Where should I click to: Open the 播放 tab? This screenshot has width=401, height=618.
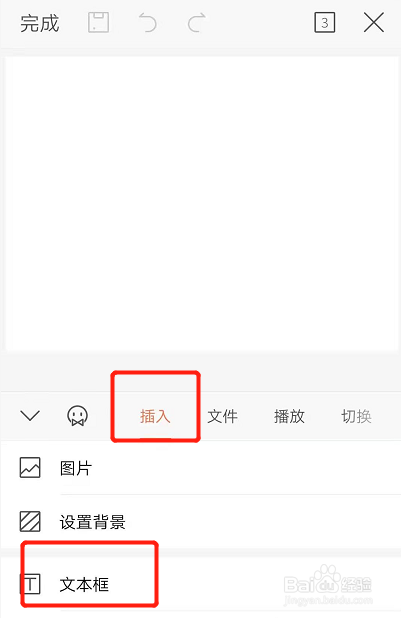point(289,416)
